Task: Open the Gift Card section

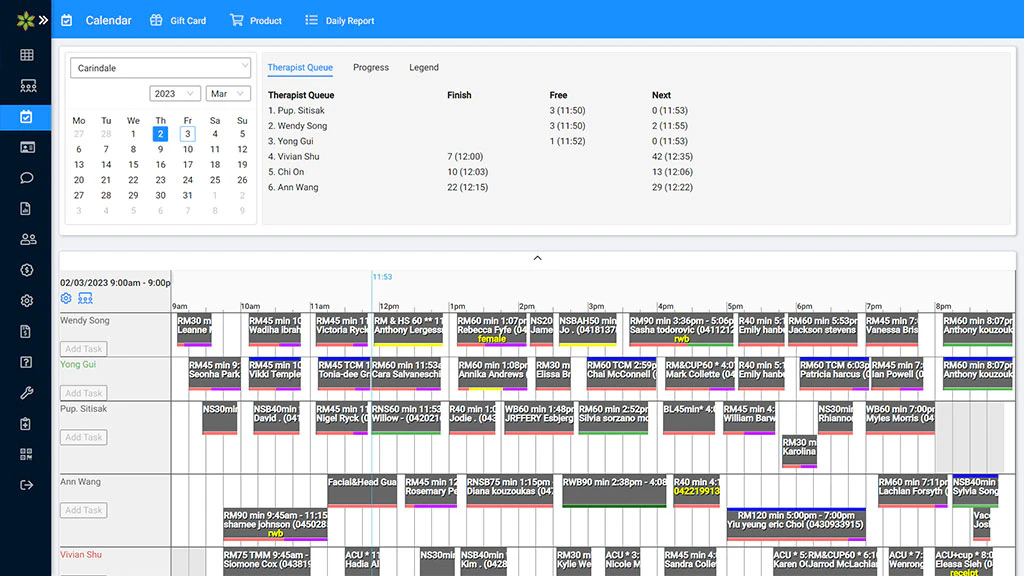Action: tap(178, 19)
